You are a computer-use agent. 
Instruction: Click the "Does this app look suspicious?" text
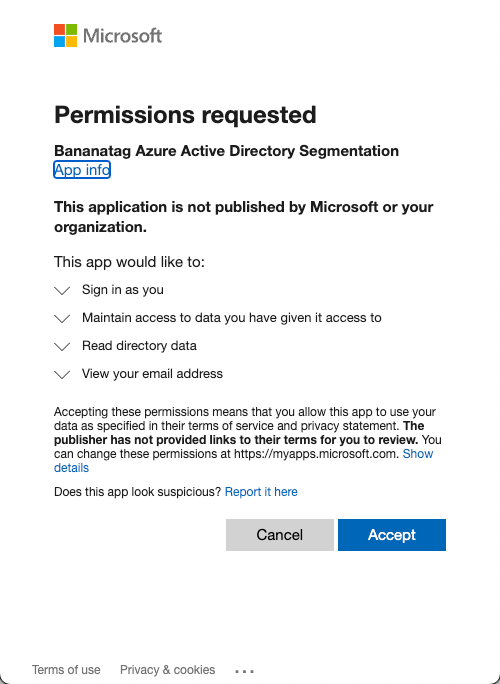click(x=138, y=492)
